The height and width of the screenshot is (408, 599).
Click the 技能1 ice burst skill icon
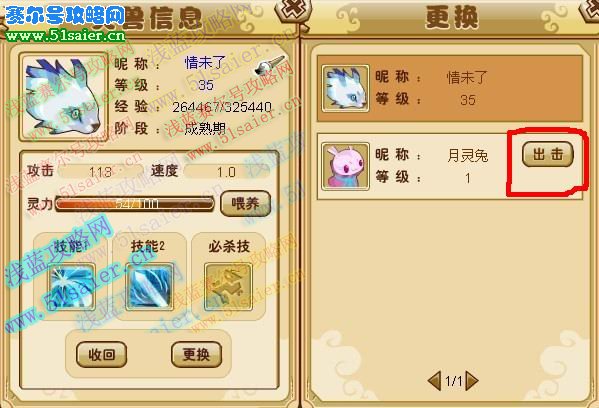72,286
